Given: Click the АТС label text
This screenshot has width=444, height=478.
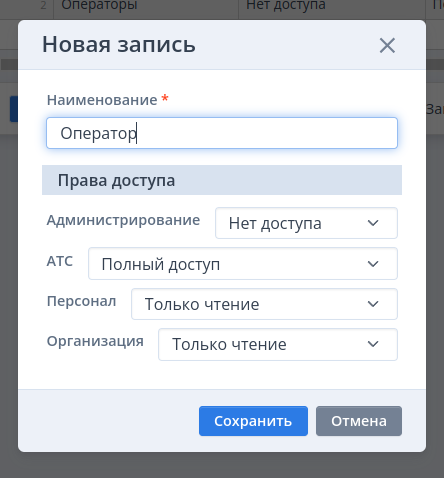Looking at the screenshot, I should [60, 261].
